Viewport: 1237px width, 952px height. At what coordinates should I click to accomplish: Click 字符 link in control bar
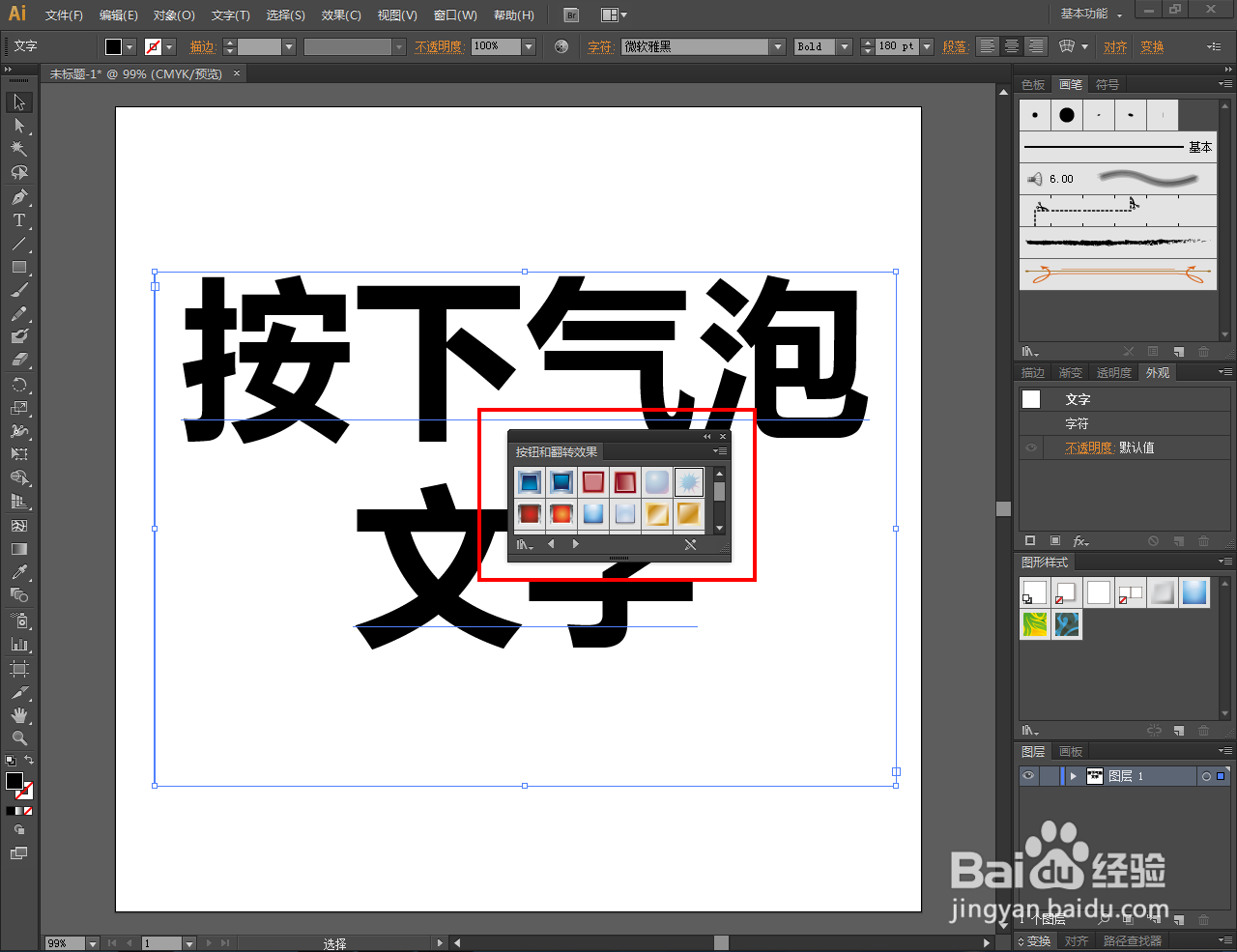599,46
